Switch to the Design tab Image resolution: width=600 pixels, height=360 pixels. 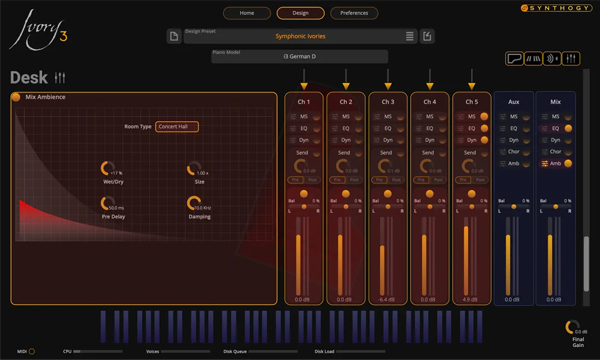click(300, 13)
